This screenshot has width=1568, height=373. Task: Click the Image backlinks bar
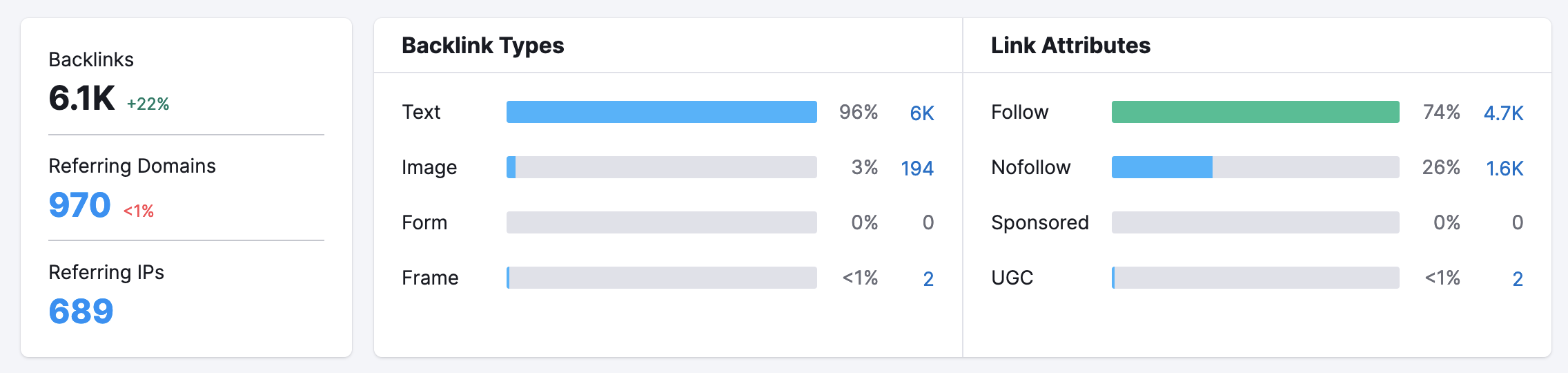click(661, 167)
